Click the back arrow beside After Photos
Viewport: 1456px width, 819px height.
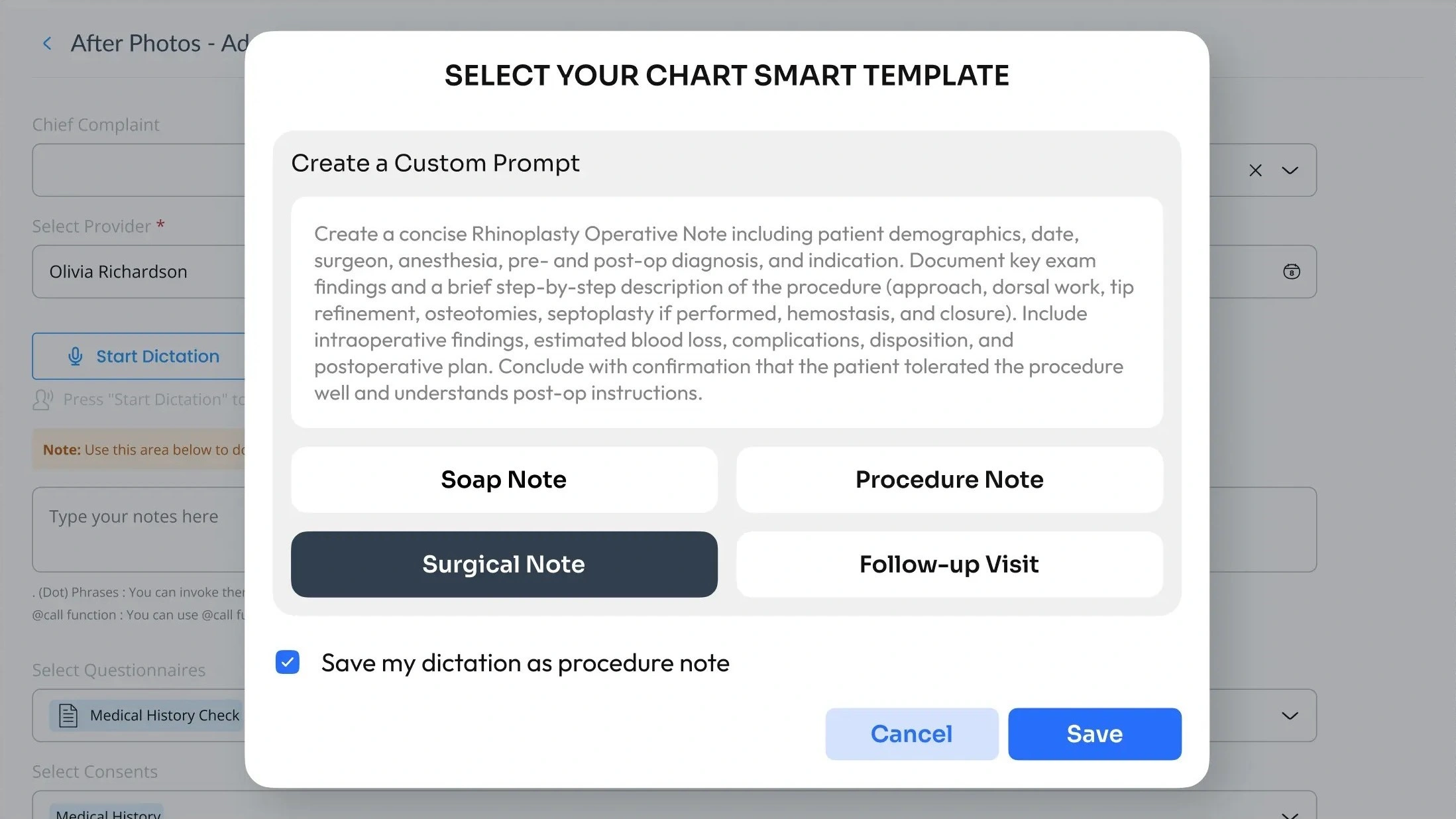point(47,44)
